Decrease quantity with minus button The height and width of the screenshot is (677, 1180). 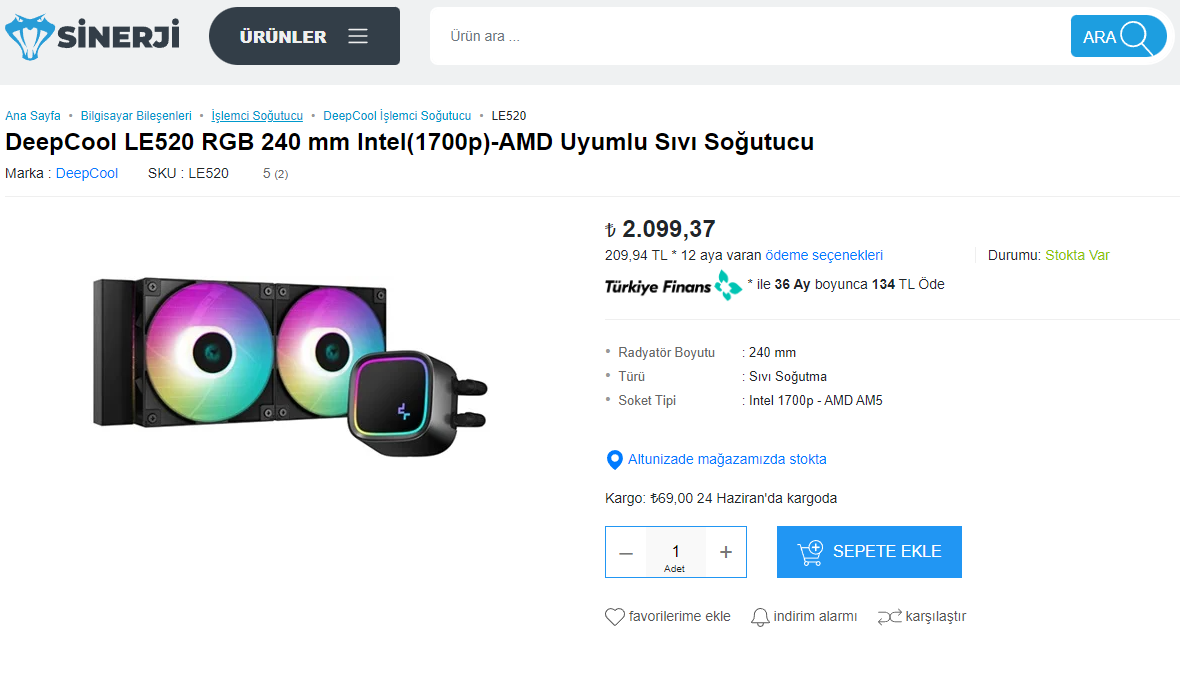626,552
